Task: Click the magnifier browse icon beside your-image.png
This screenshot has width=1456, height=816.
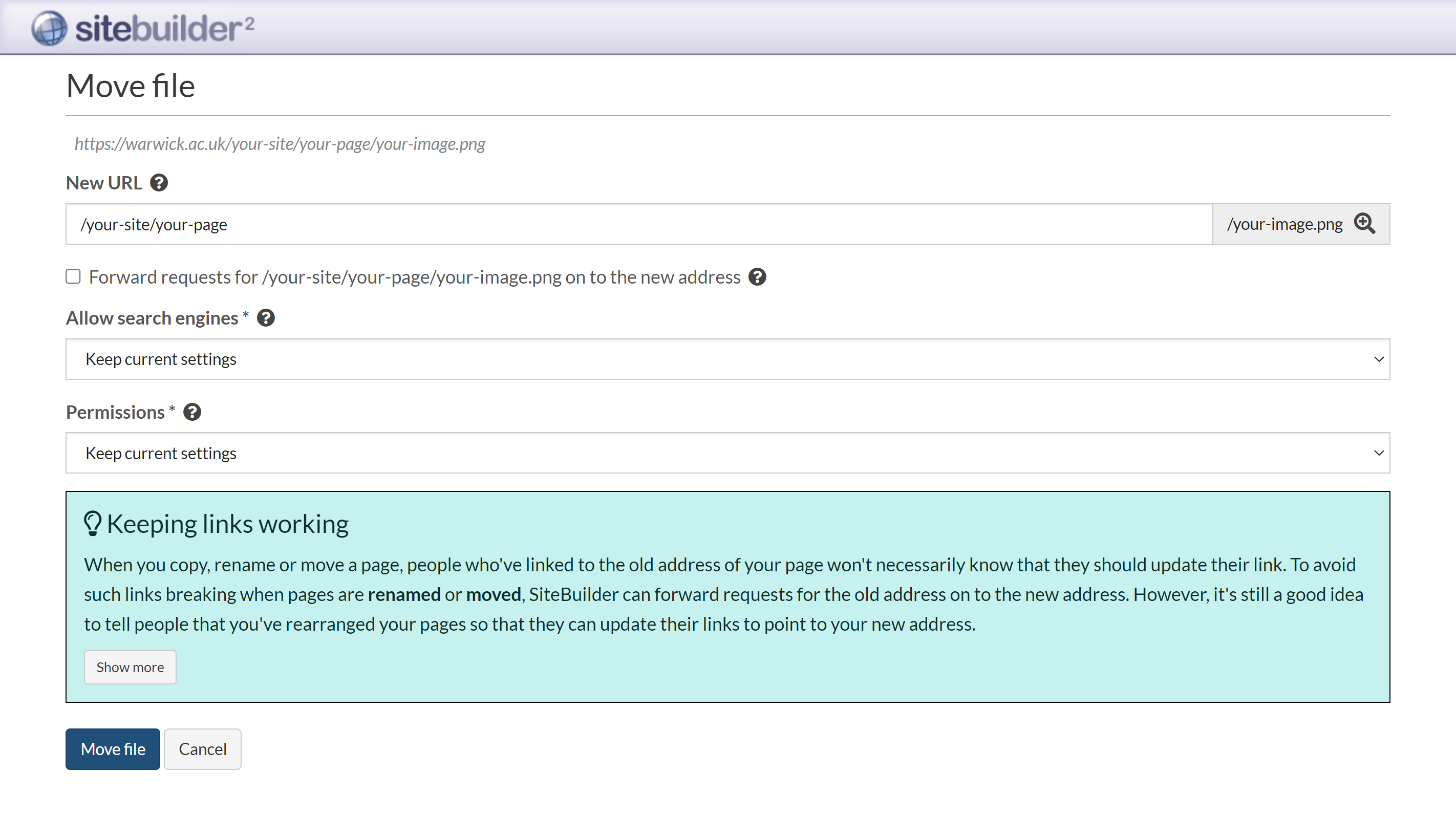Action: pos(1364,224)
